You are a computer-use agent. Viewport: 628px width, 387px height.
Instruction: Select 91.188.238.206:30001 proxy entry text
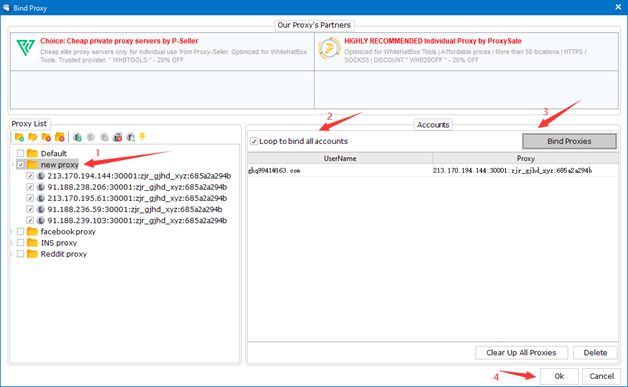pos(137,187)
